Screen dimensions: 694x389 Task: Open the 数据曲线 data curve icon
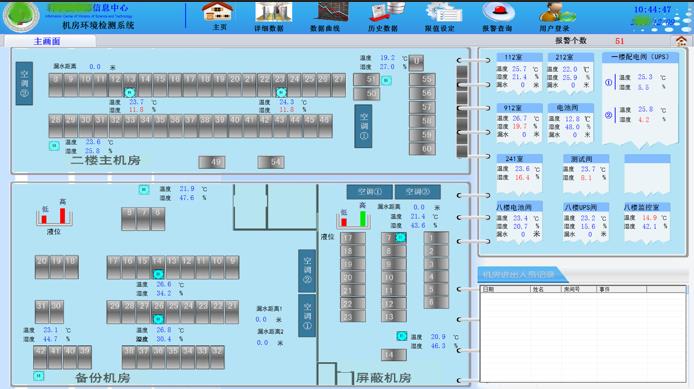(331, 12)
